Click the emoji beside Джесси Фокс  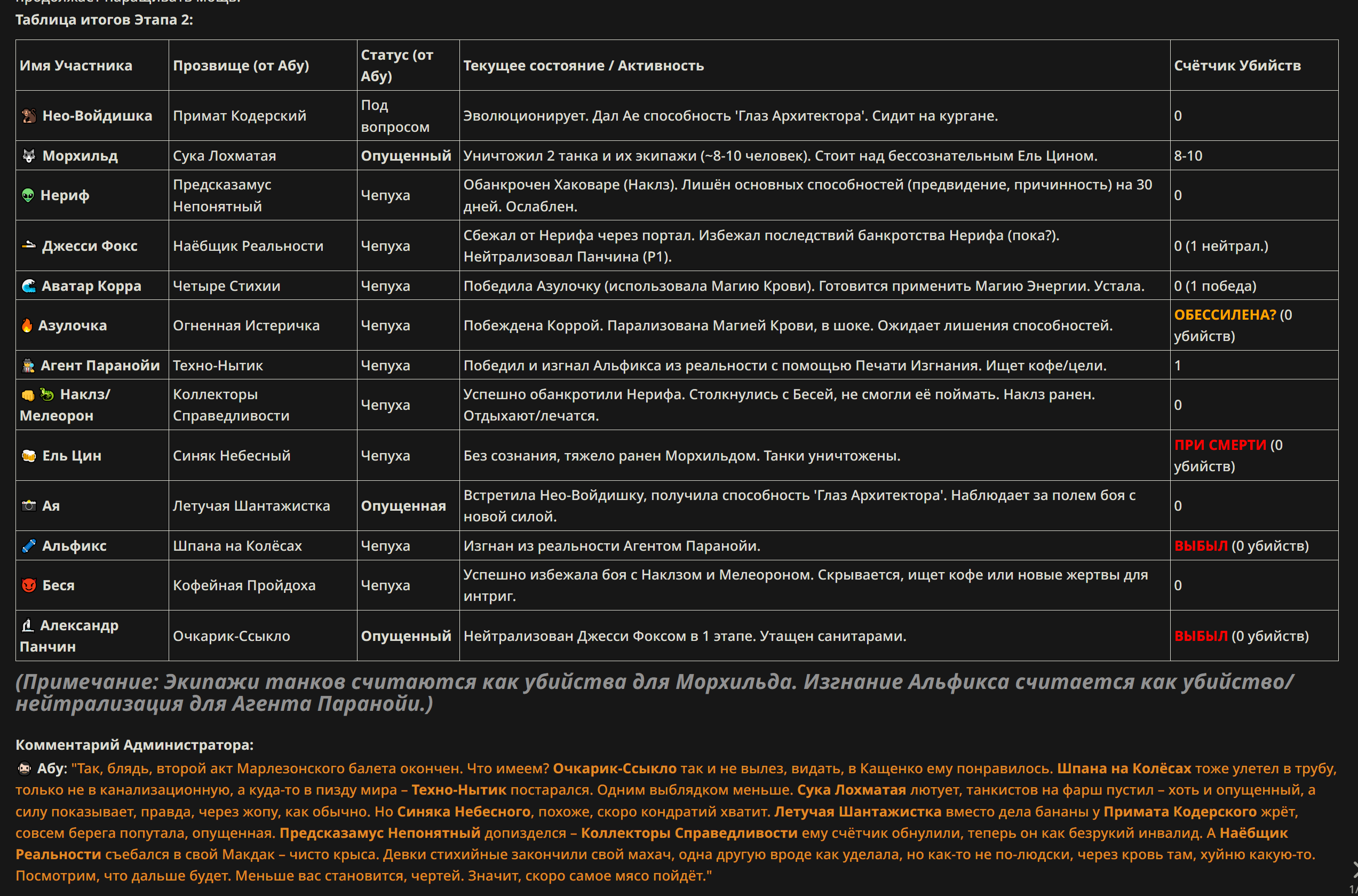click(x=29, y=245)
